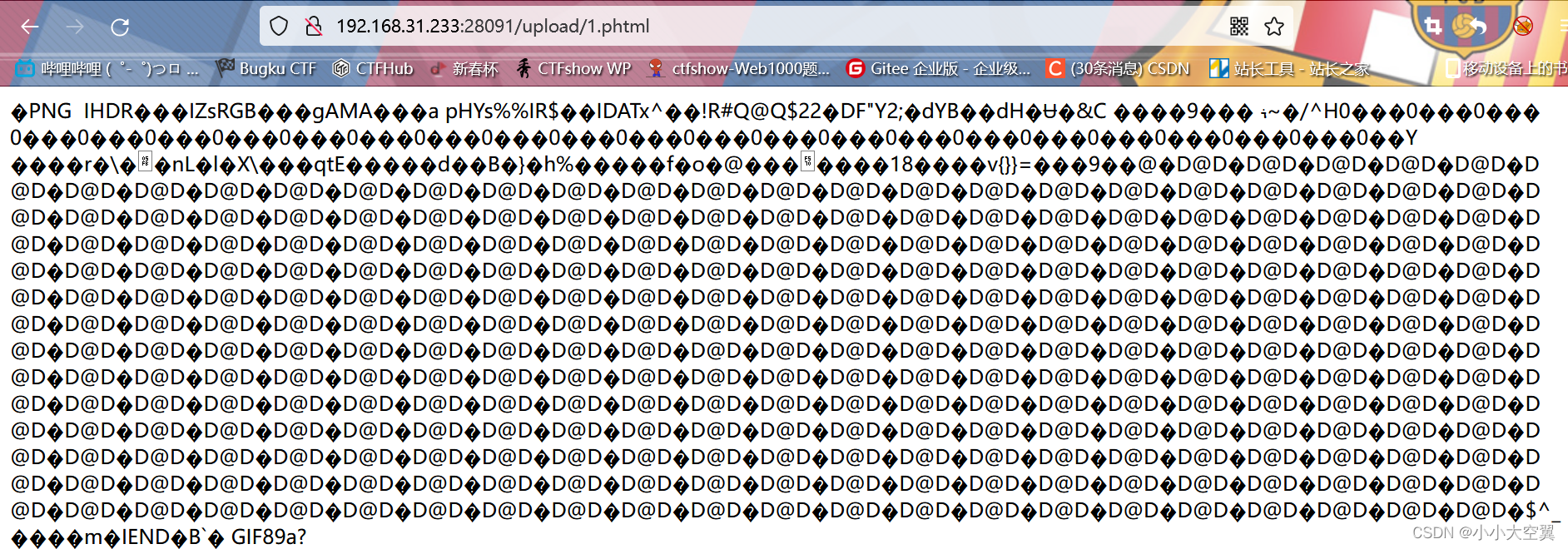
Task: Reload the current page
Action: click(x=120, y=27)
